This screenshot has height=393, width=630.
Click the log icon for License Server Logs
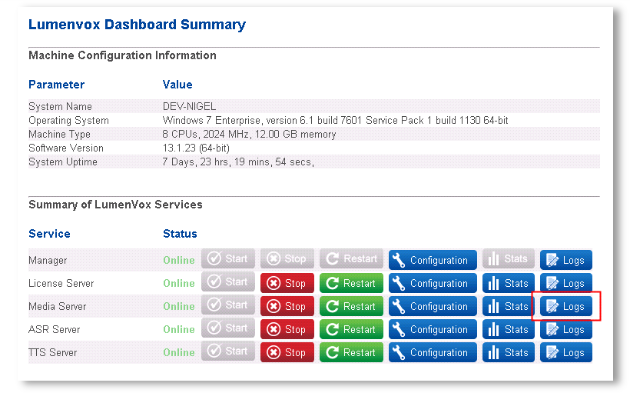point(552,283)
